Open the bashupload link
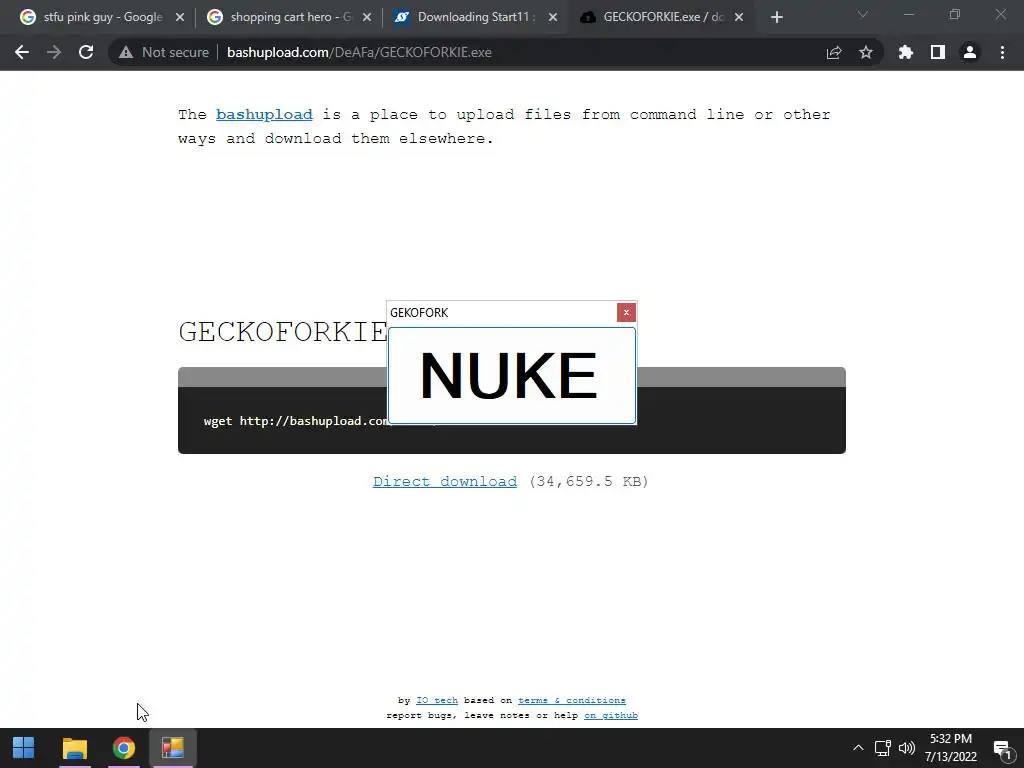Screen dimensions: 1024x768 coord(264,115)
